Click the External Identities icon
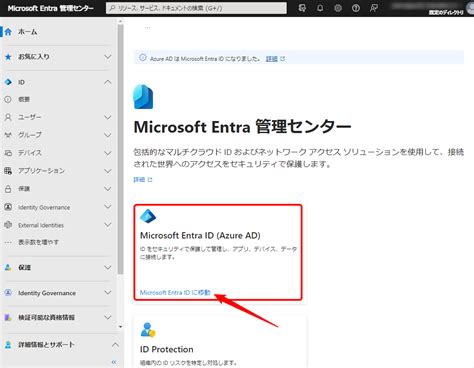This screenshot has height=368, width=474. pyautogui.click(x=8, y=225)
